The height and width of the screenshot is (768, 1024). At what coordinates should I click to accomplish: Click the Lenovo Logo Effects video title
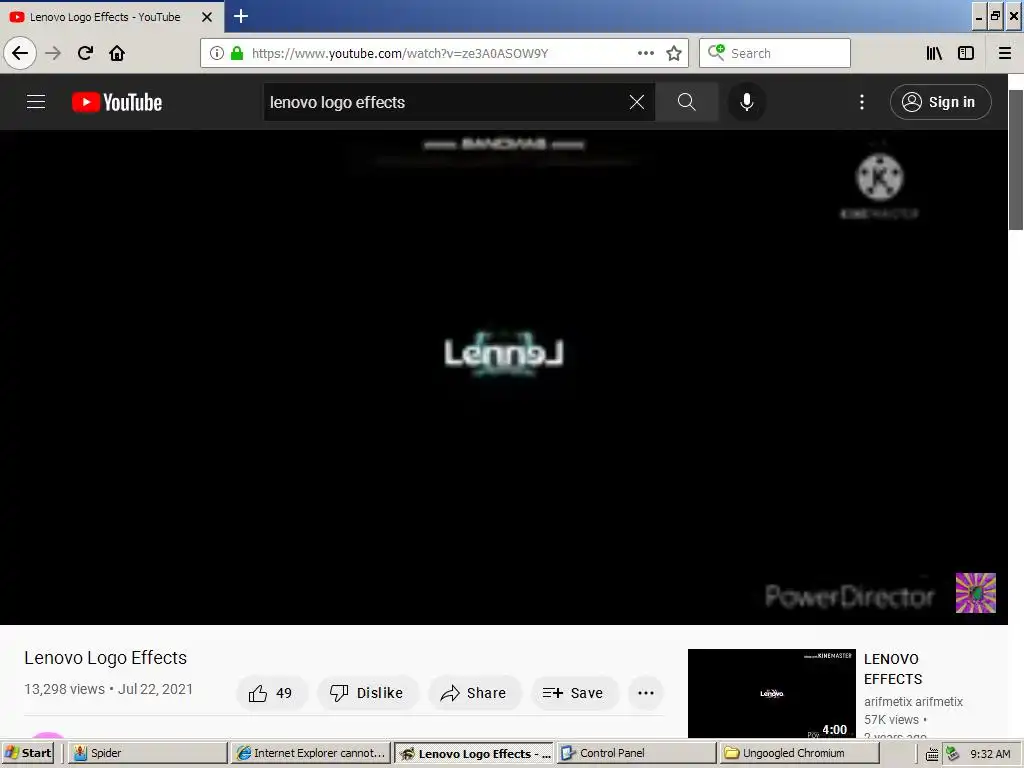pos(106,658)
